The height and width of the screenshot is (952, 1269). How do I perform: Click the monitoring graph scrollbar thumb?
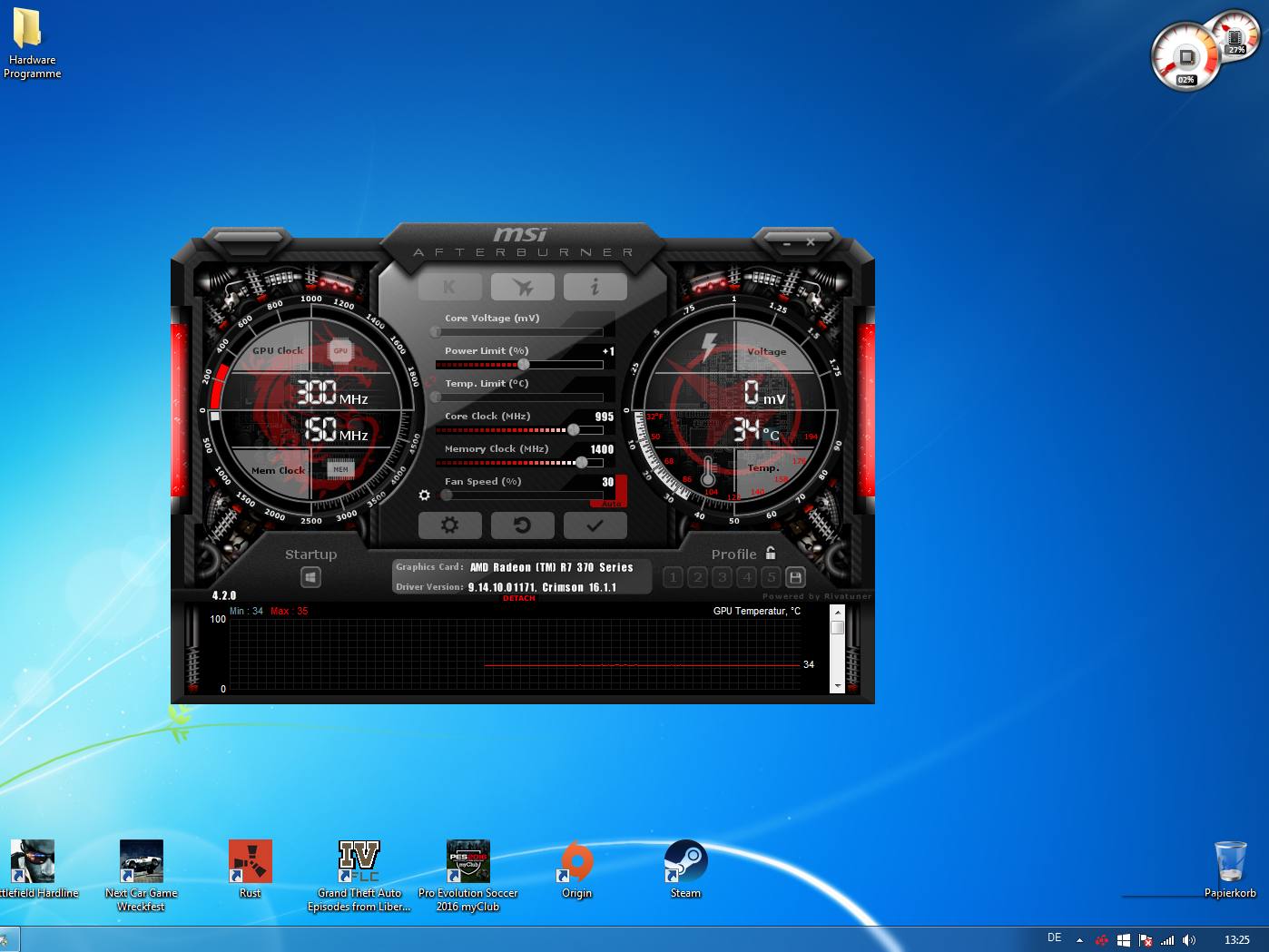click(x=837, y=628)
